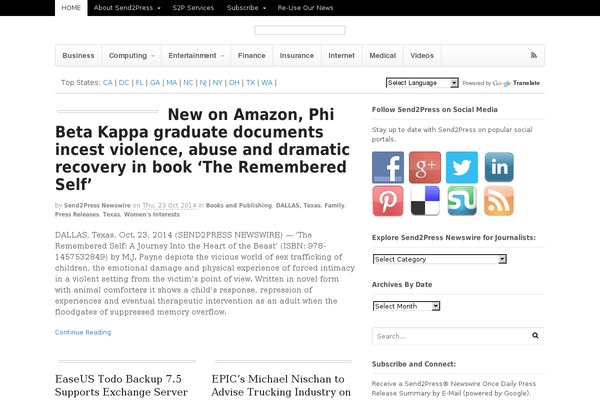Click Books and Publishing tag link

tap(239, 206)
